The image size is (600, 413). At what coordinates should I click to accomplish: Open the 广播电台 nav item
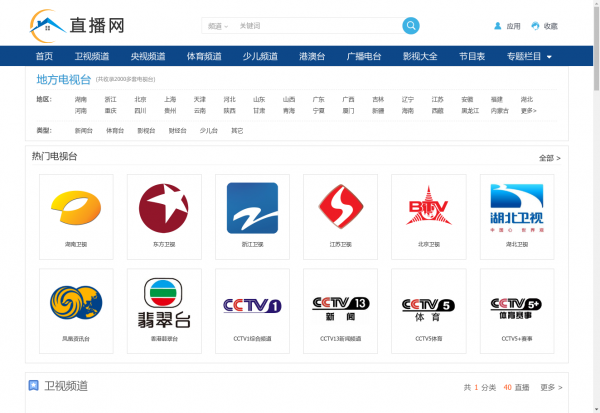pos(364,56)
